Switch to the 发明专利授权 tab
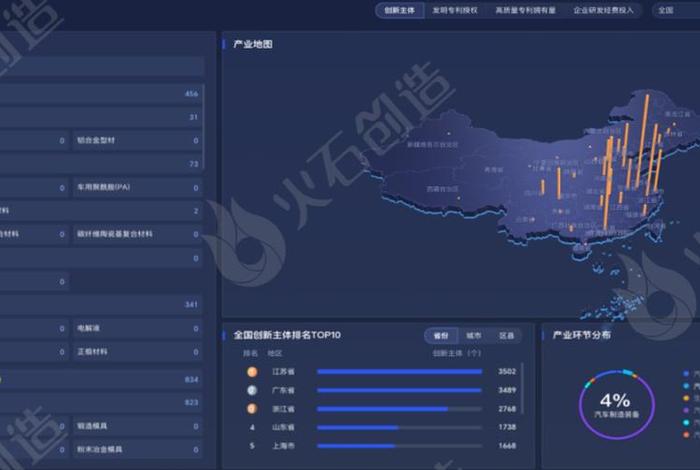The image size is (700, 470). (454, 10)
